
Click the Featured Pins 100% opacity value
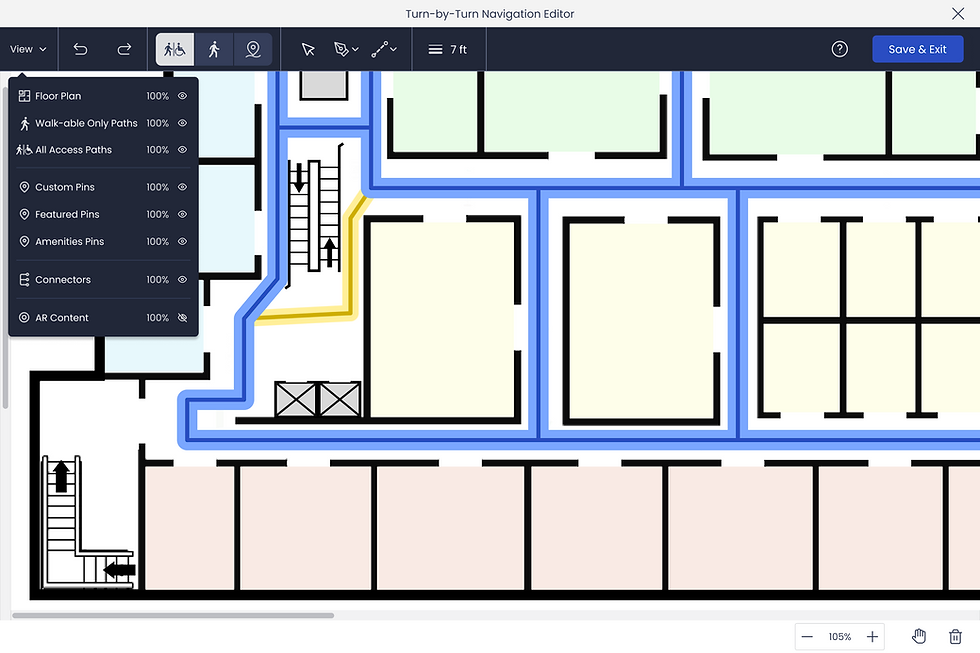point(158,214)
